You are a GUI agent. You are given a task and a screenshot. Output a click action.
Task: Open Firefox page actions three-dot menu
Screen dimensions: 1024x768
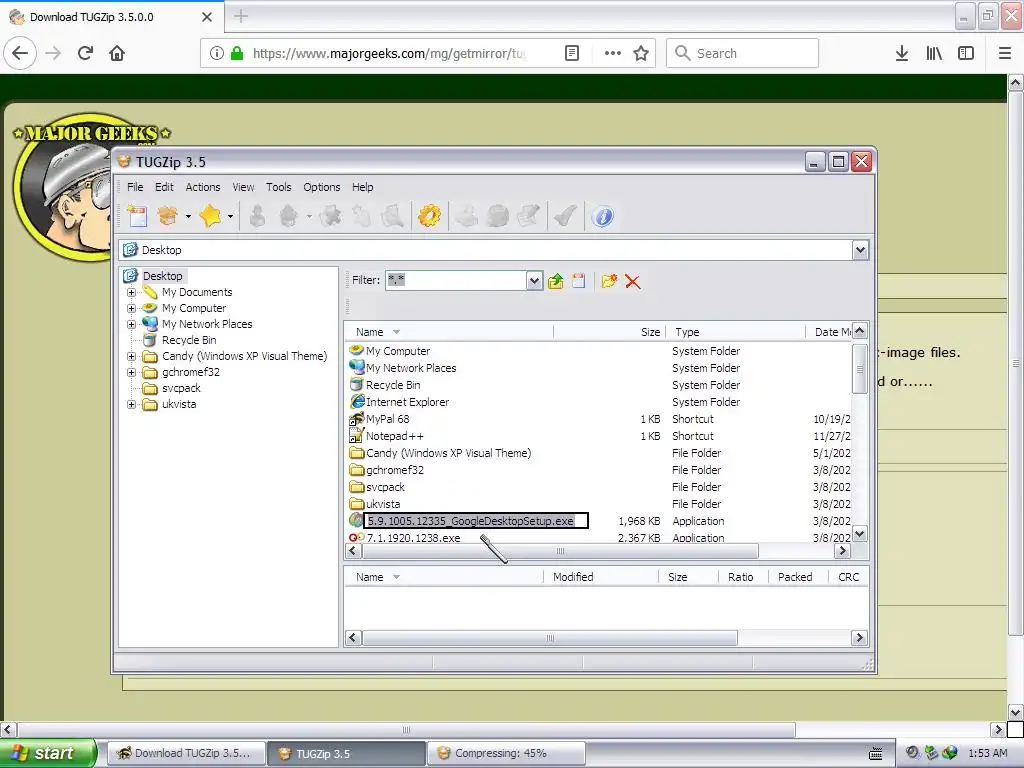[613, 53]
